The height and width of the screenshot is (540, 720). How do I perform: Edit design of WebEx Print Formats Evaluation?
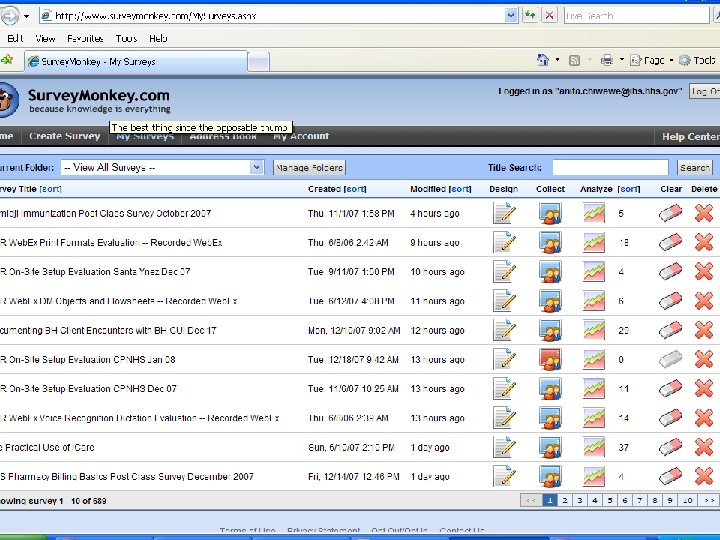(504, 242)
